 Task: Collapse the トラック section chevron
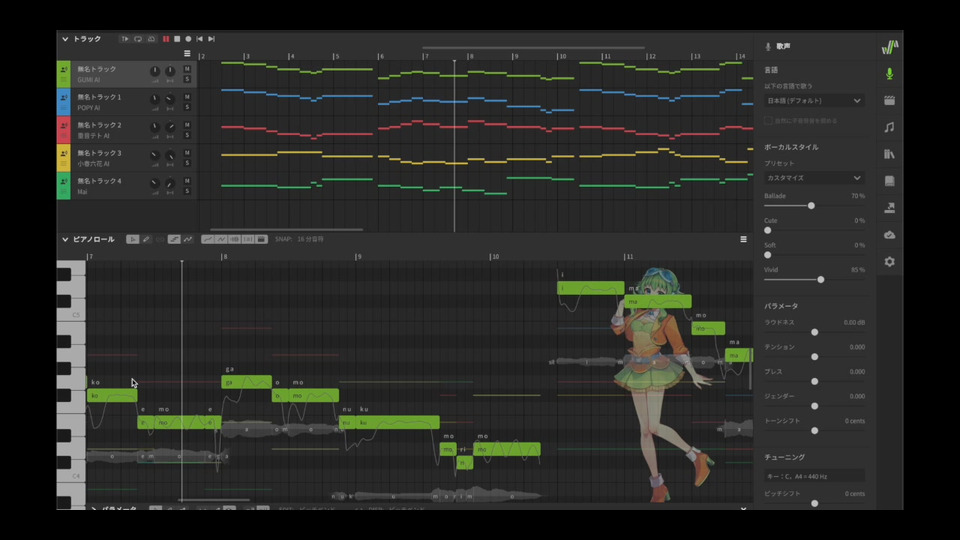[65, 39]
